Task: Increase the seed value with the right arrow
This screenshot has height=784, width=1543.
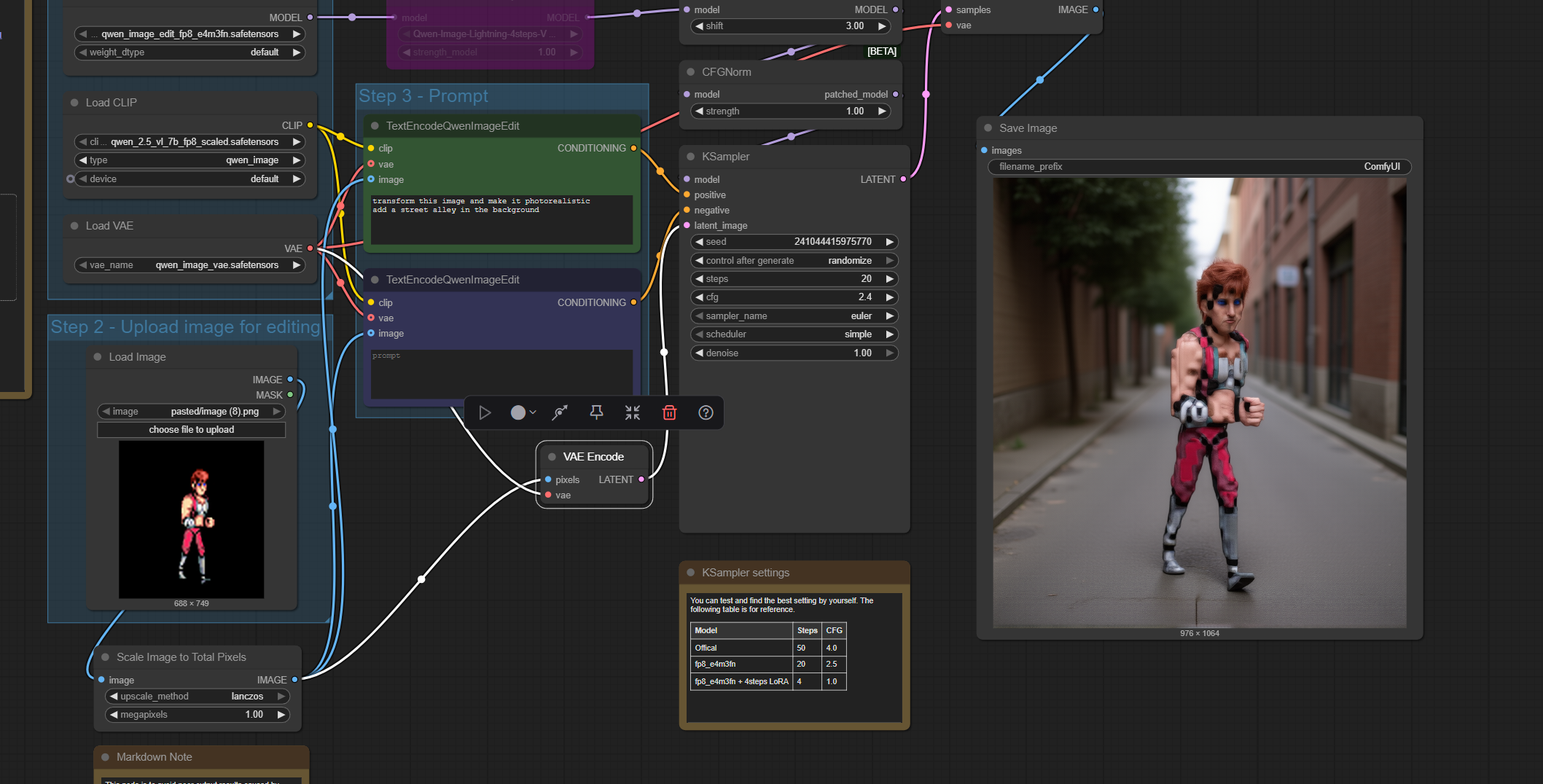Action: (889, 242)
